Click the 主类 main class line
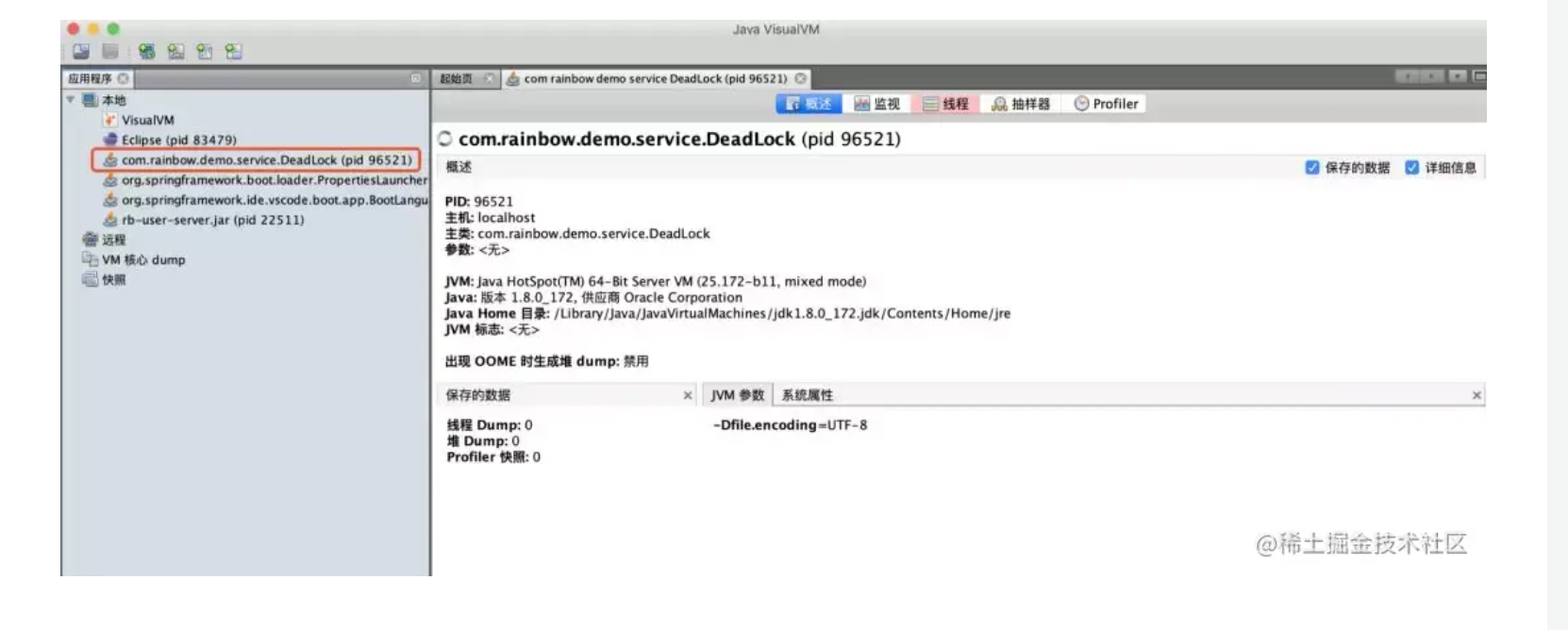The height and width of the screenshot is (630, 1568). tap(577, 233)
